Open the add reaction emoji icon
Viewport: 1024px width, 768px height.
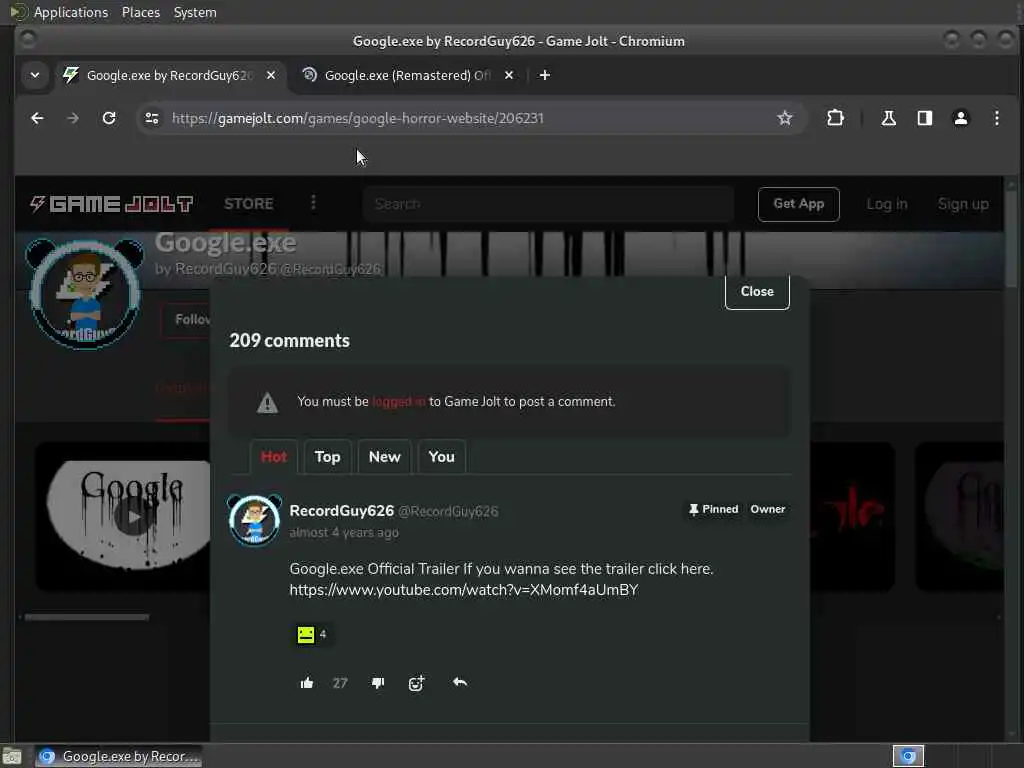click(417, 683)
